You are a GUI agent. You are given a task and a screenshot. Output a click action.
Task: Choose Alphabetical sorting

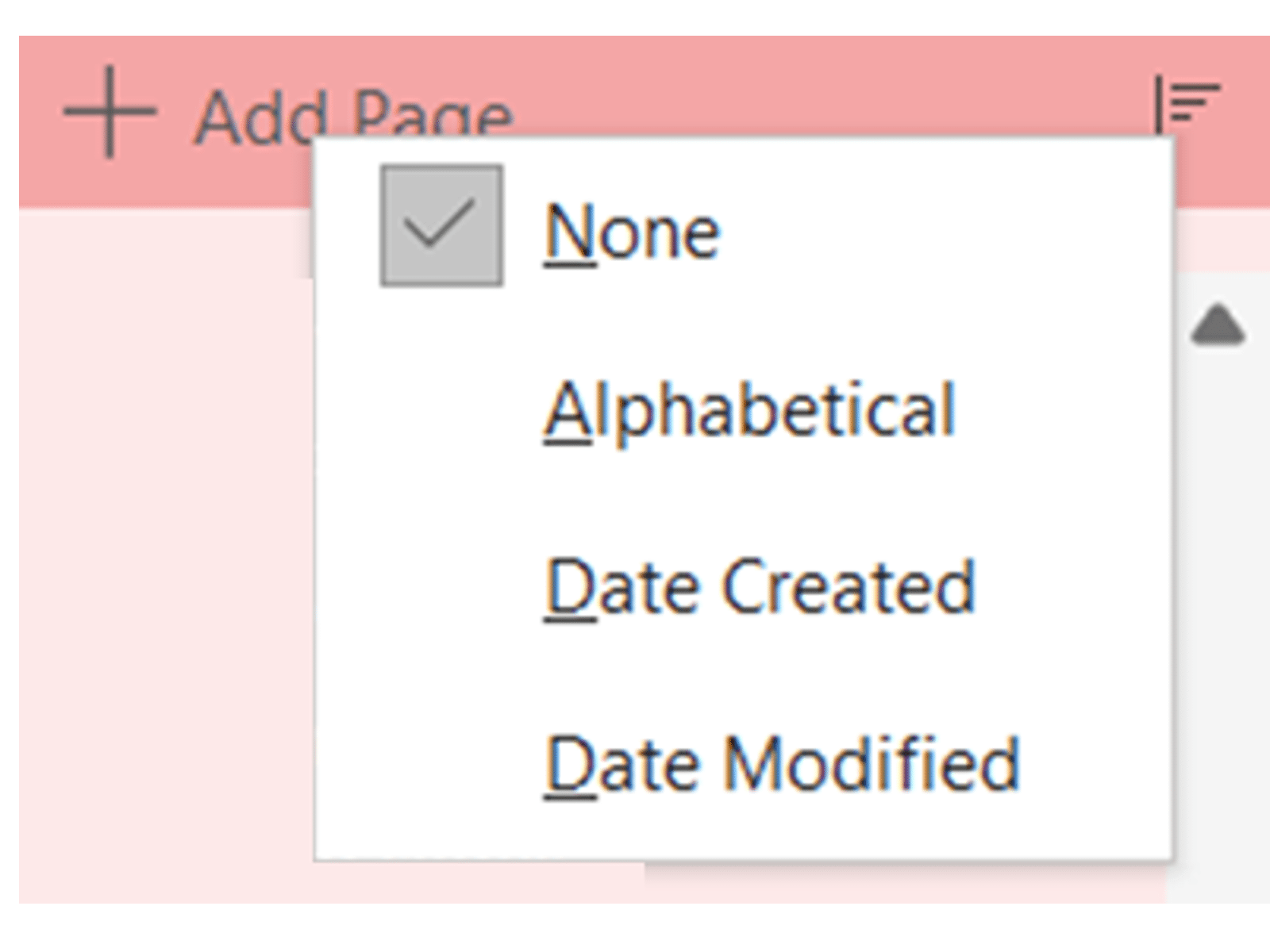(x=749, y=410)
